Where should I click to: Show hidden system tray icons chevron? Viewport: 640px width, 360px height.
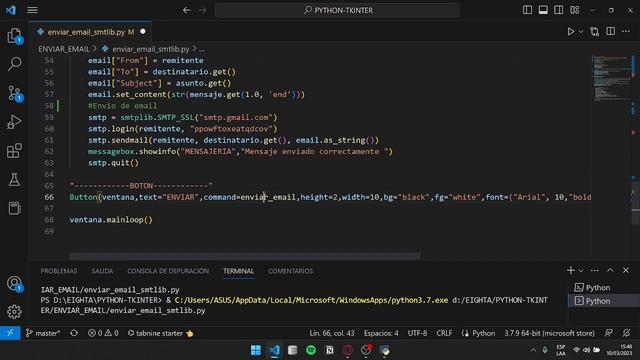tap(533, 350)
